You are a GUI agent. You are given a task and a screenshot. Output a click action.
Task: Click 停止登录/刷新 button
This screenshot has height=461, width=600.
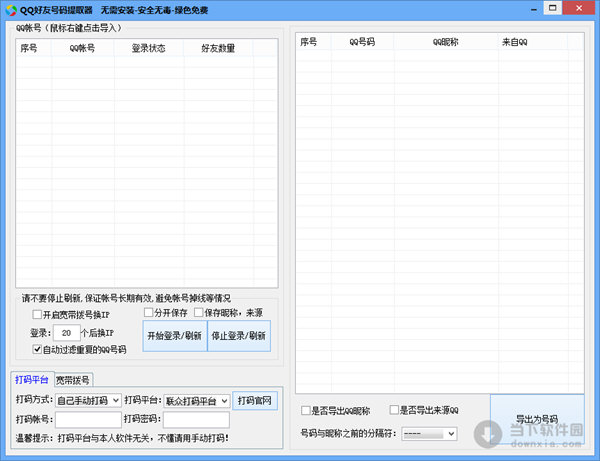[239, 336]
